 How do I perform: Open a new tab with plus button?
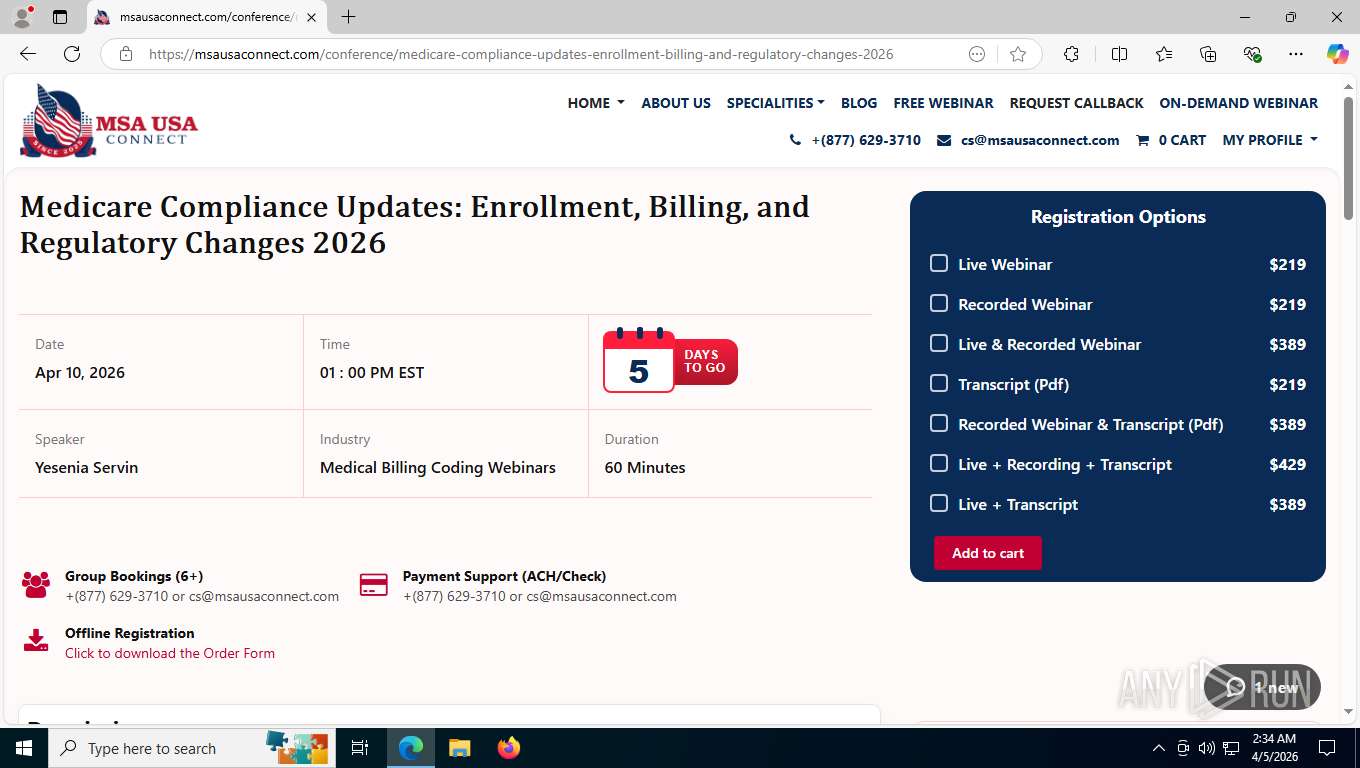point(348,17)
